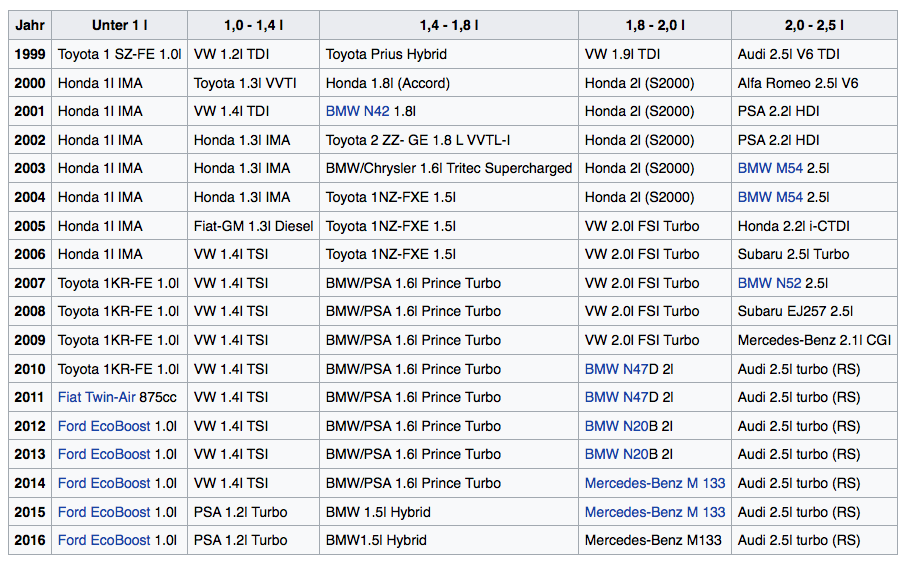Select the '1,8 - 2,0 l' column header

click(655, 25)
